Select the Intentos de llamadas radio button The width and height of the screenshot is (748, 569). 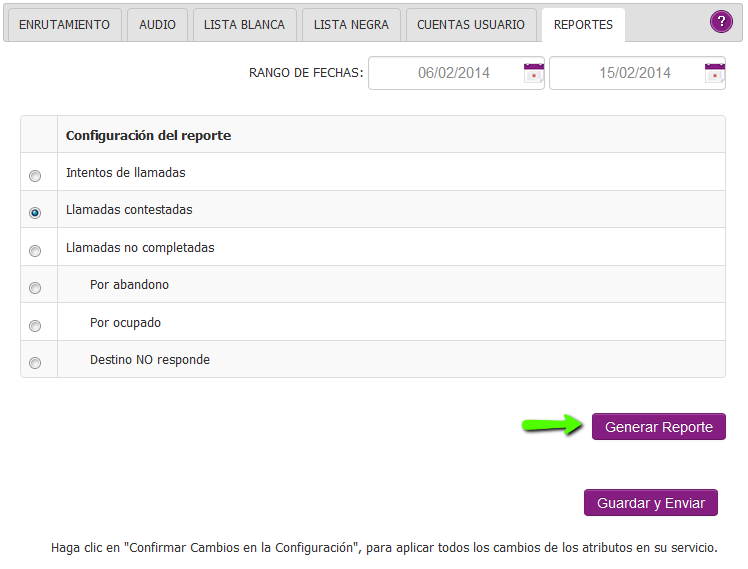click(35, 176)
